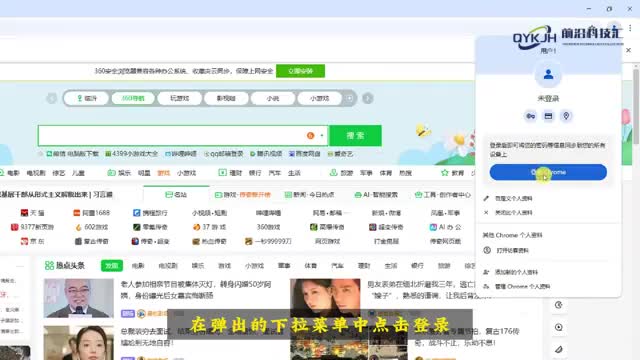Screen dimensions: 640x360
Task: Click the page vertical scrollbar
Action: [x=636, y=107]
